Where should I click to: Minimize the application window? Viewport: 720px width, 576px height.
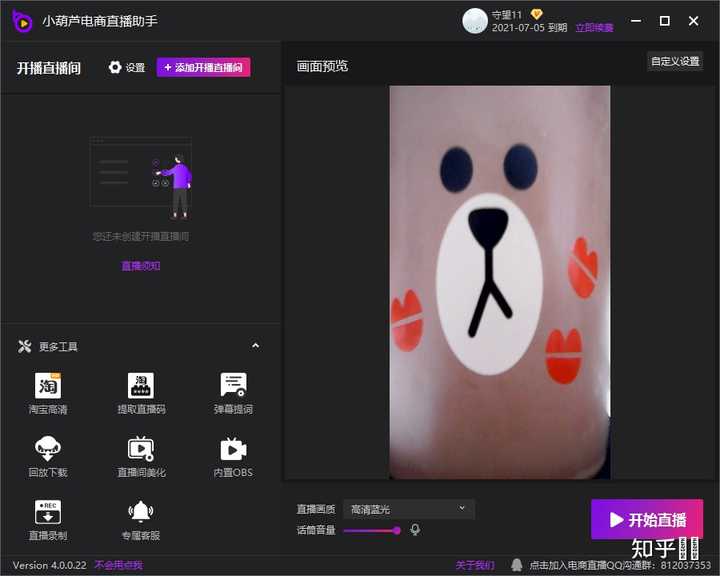point(636,21)
